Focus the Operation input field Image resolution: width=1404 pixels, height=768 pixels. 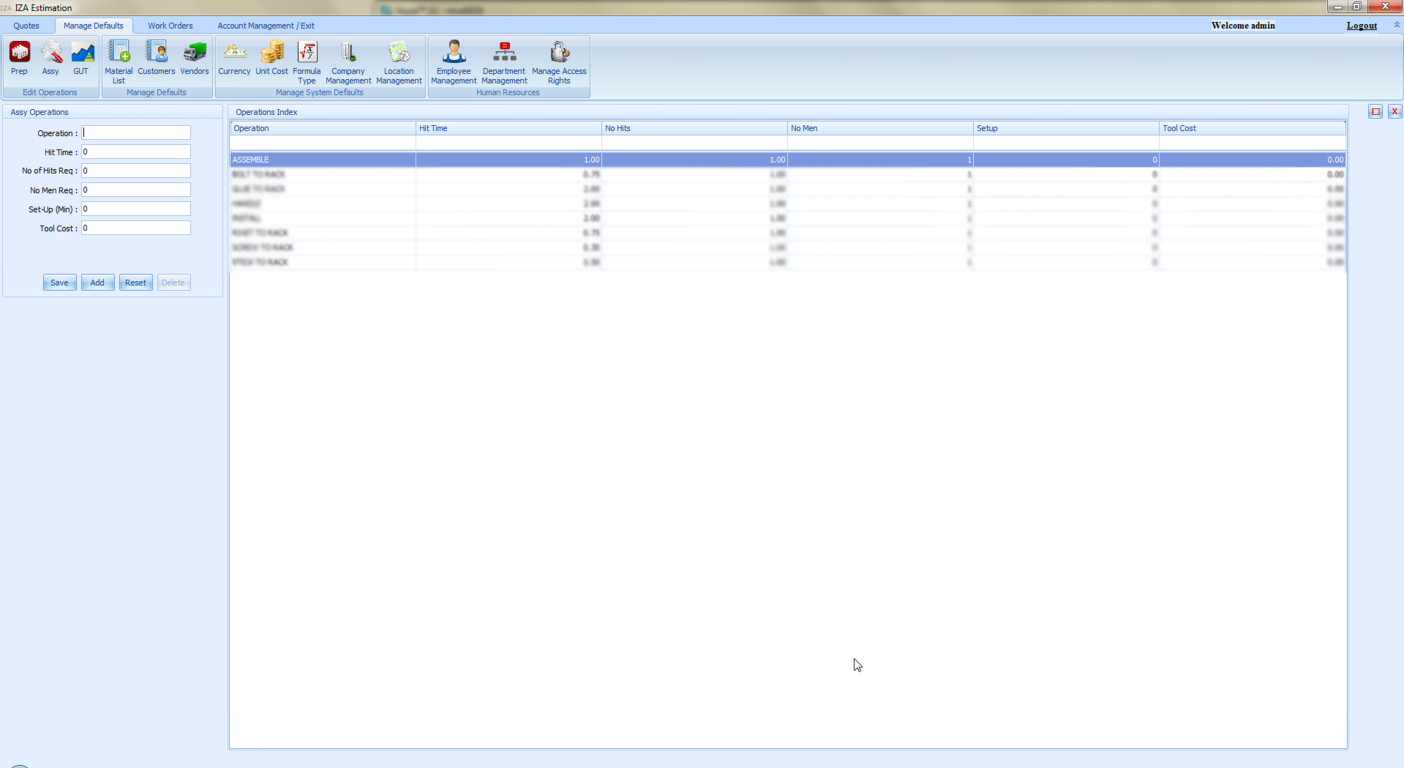tap(136, 133)
